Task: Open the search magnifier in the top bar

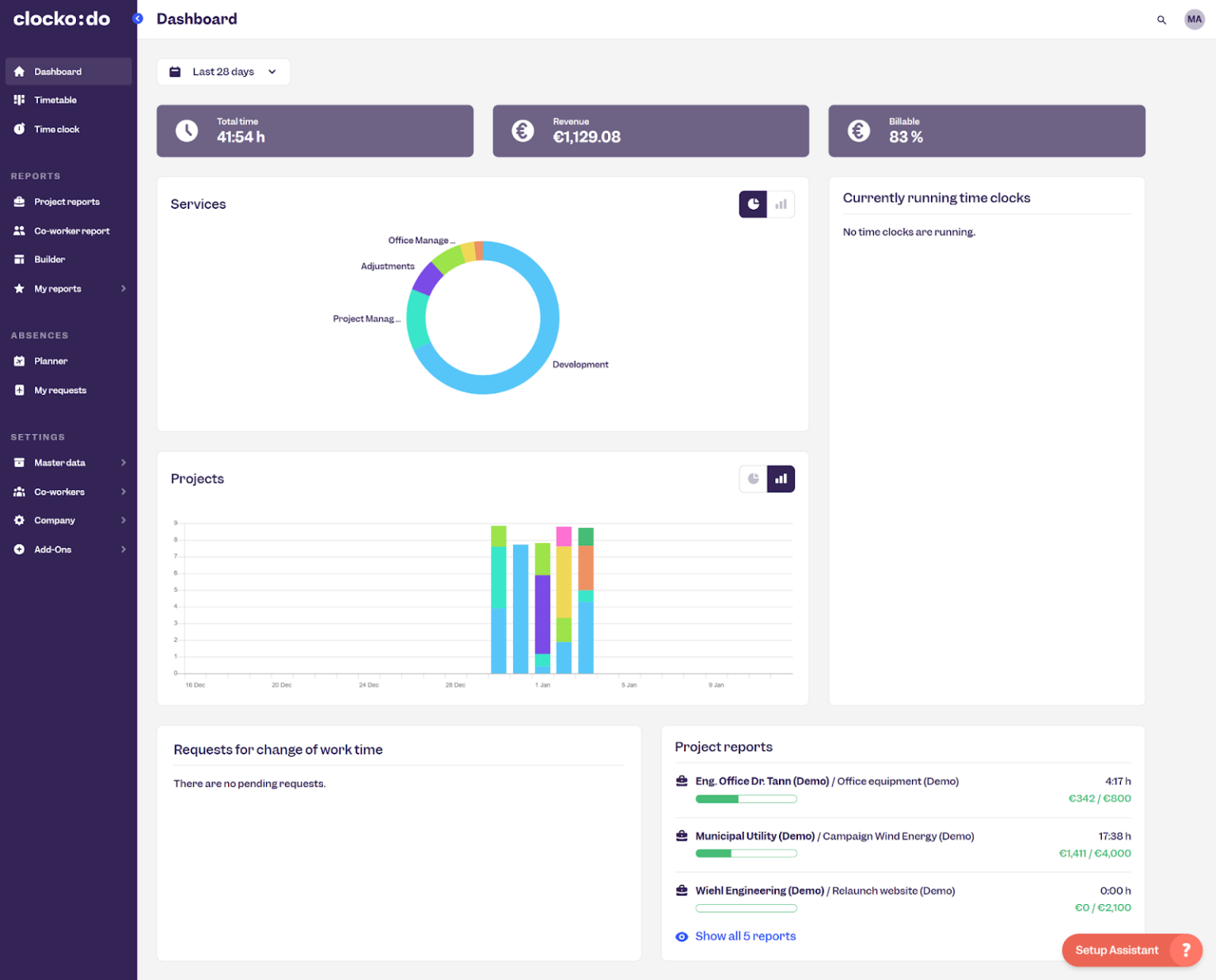Action: [1161, 20]
